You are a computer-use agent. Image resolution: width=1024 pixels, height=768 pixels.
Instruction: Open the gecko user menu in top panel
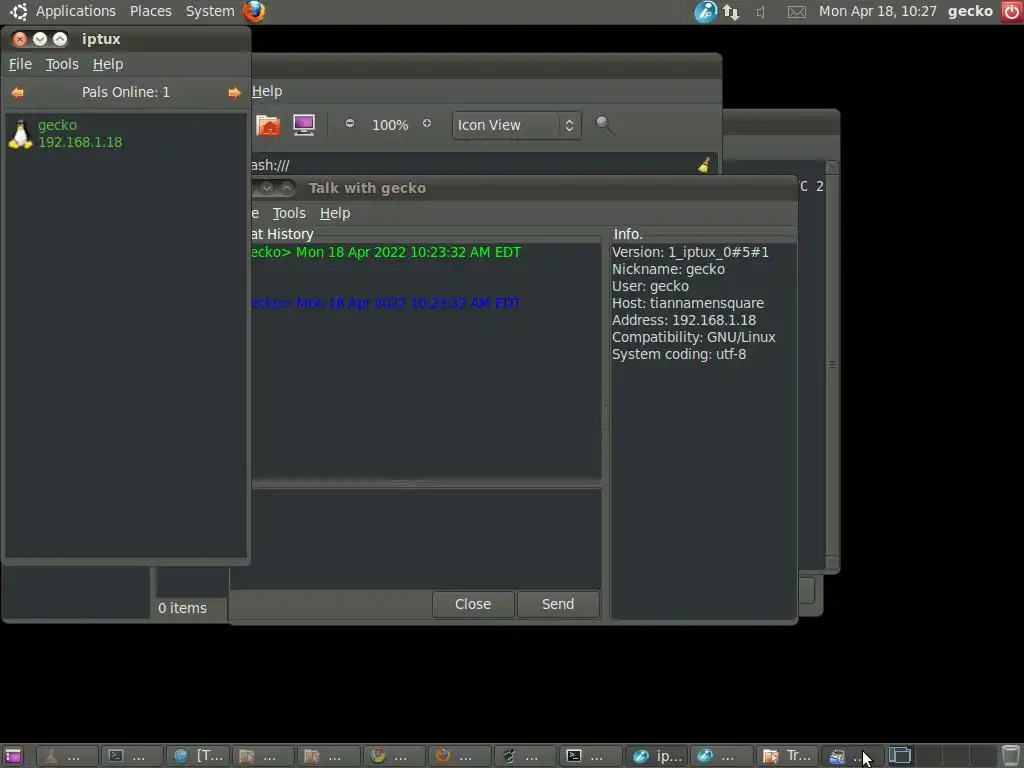tap(970, 11)
